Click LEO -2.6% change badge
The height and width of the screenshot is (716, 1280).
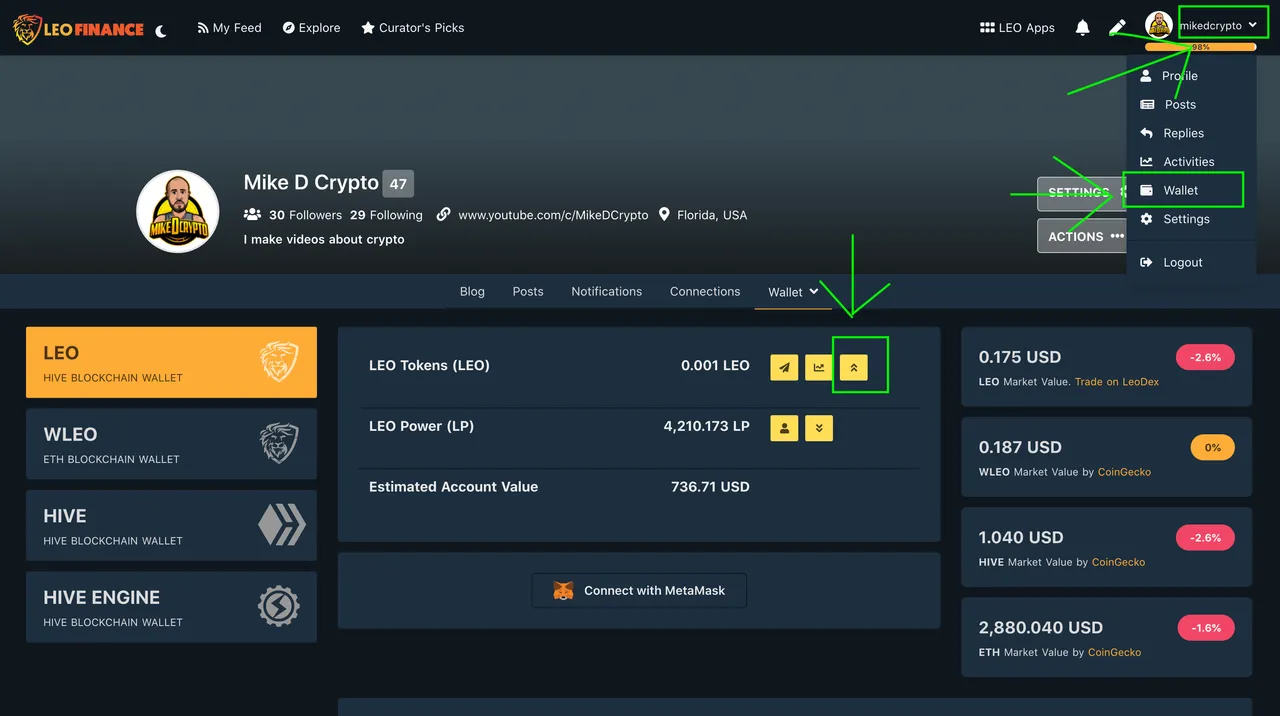[1205, 357]
